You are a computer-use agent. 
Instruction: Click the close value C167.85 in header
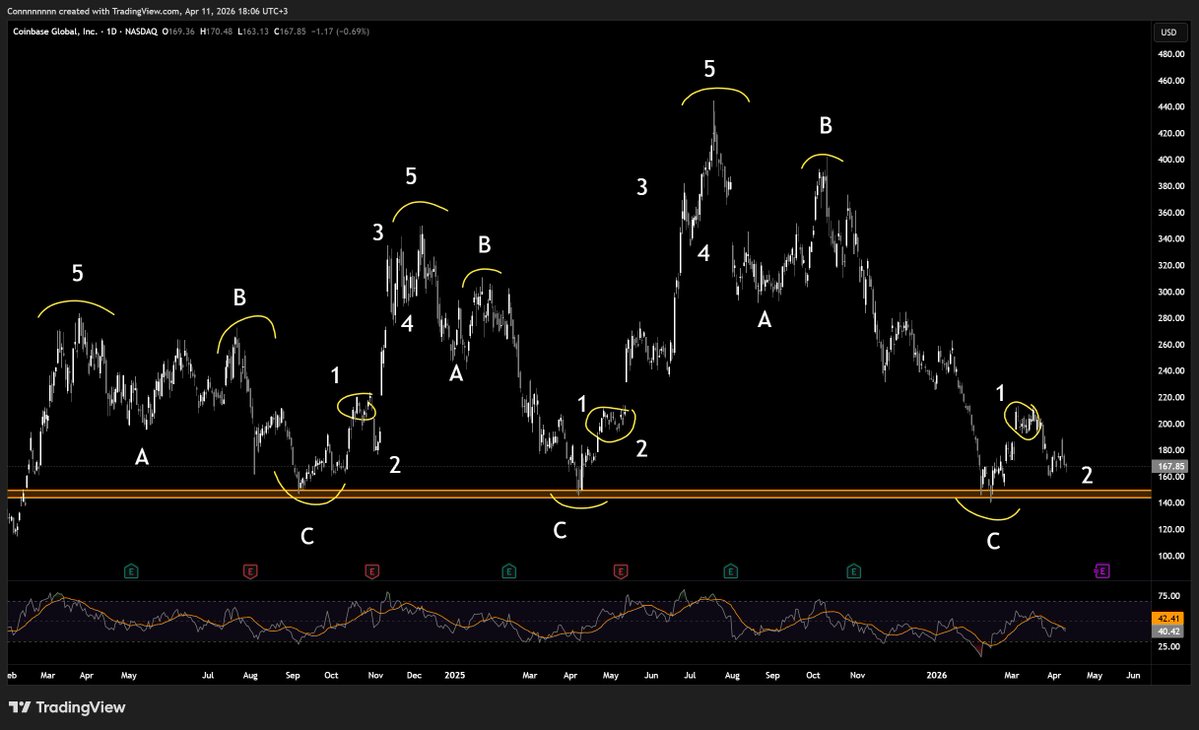coord(290,31)
